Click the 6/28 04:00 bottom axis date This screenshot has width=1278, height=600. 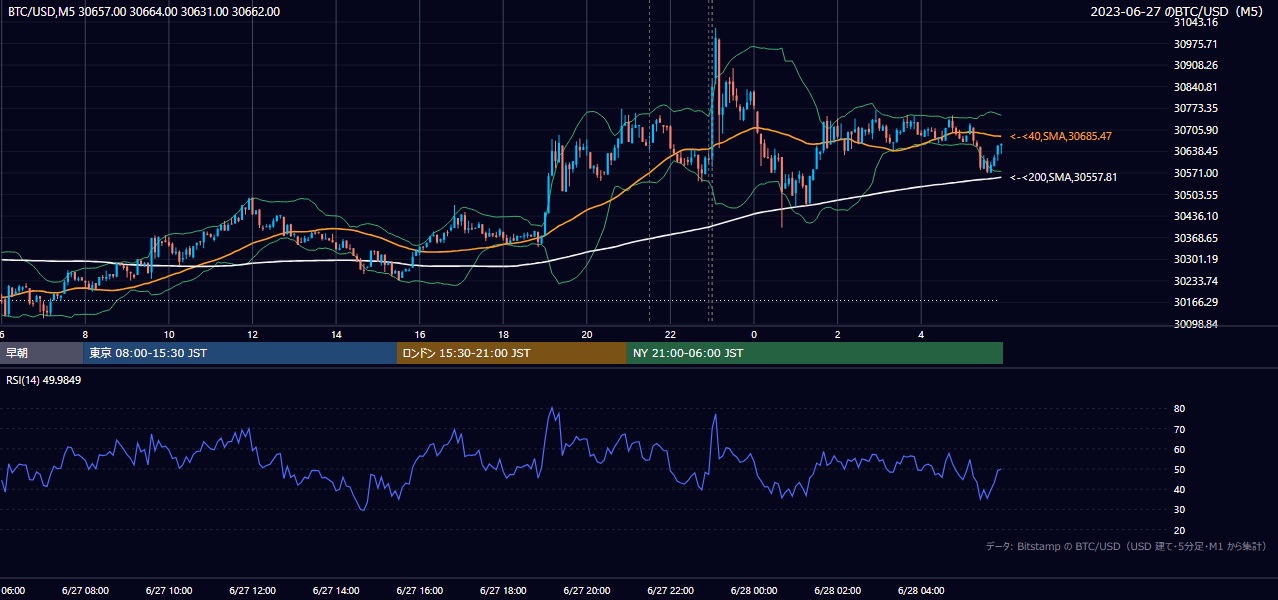pos(921,591)
